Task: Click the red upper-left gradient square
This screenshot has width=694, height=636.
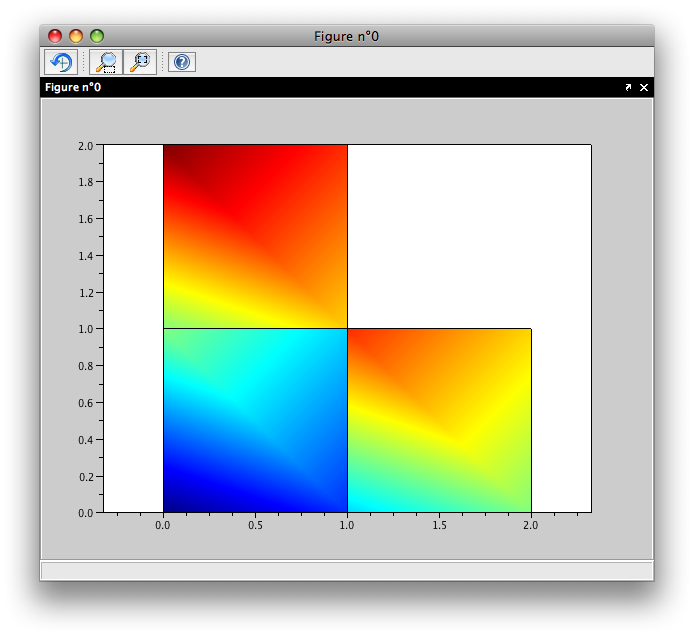Action: point(255,236)
